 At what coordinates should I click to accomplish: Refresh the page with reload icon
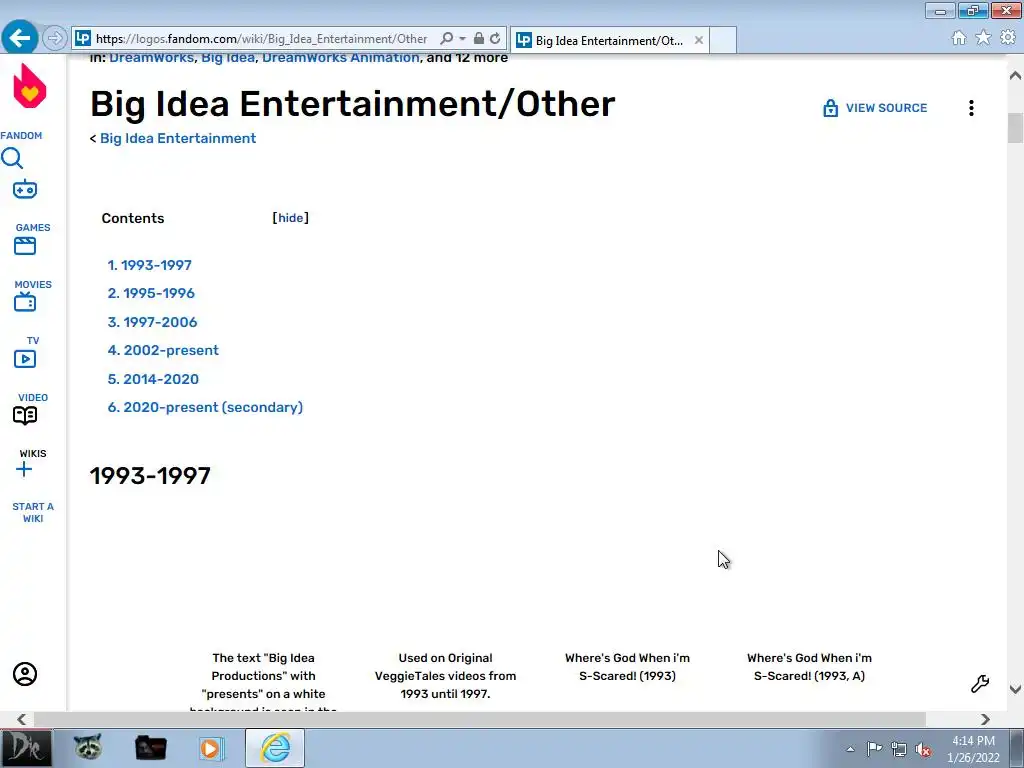click(x=495, y=39)
